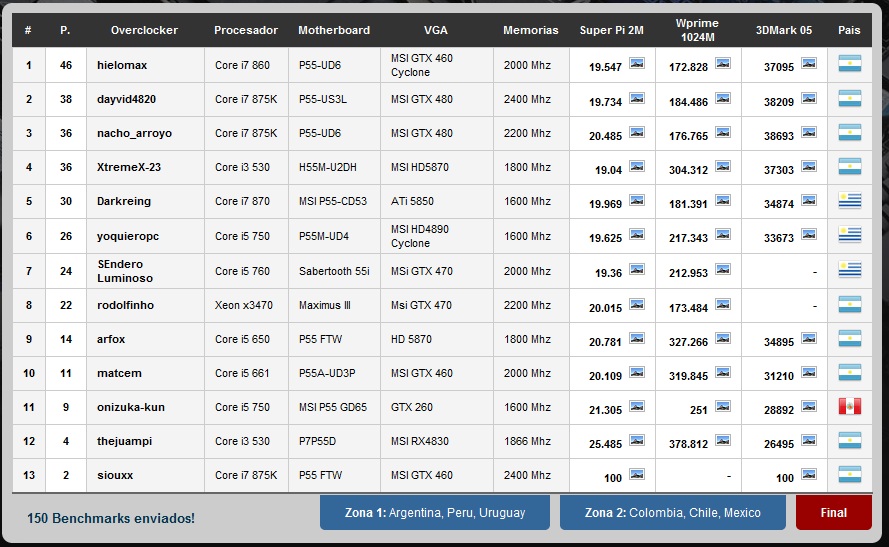Click the 3DMark 05 column header

click(784, 30)
